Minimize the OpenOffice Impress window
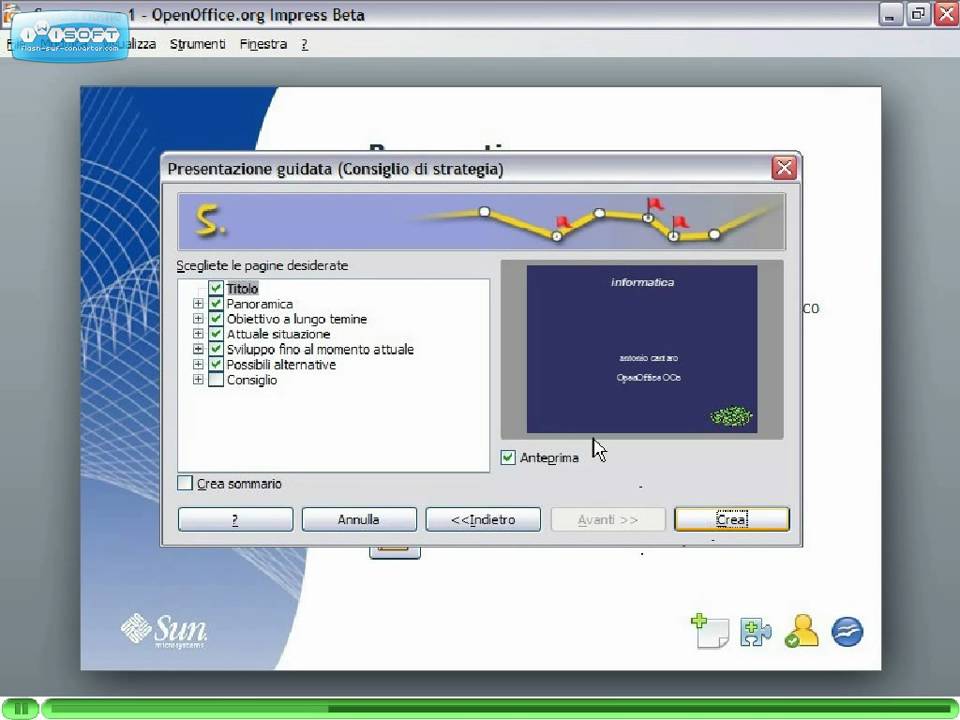The height and width of the screenshot is (720, 960). pos(890,13)
